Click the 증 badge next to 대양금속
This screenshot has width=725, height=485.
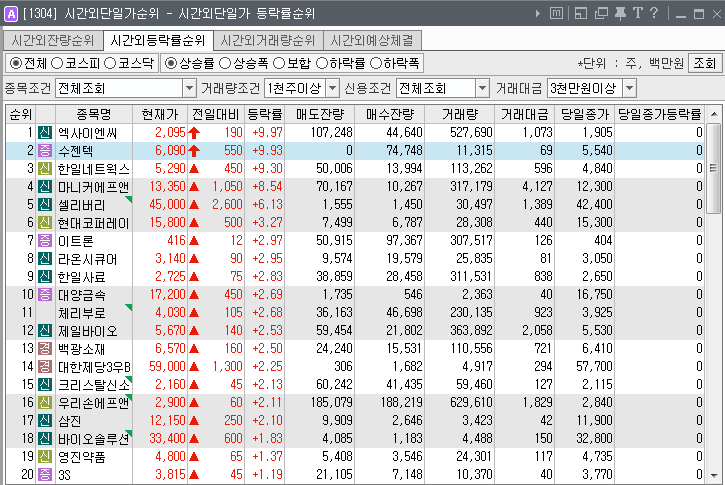pos(45,294)
